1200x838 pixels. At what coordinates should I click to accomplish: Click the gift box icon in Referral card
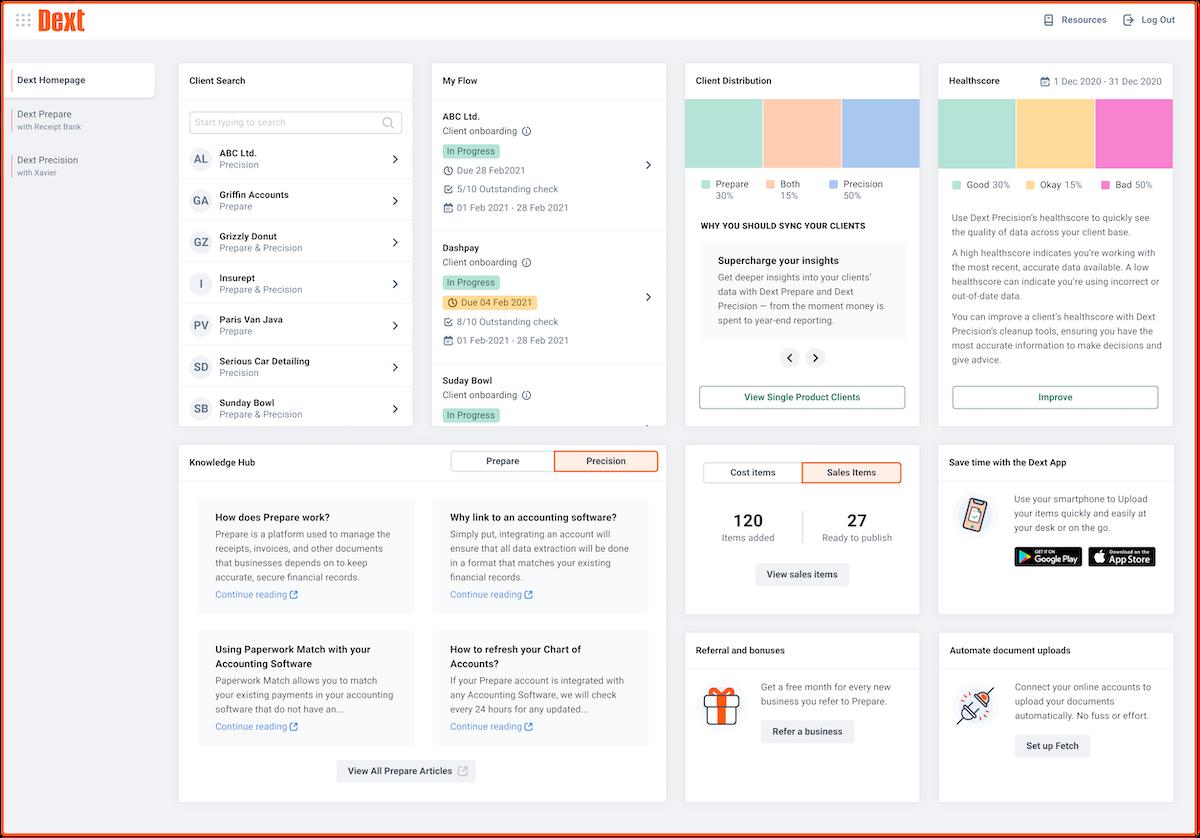722,706
